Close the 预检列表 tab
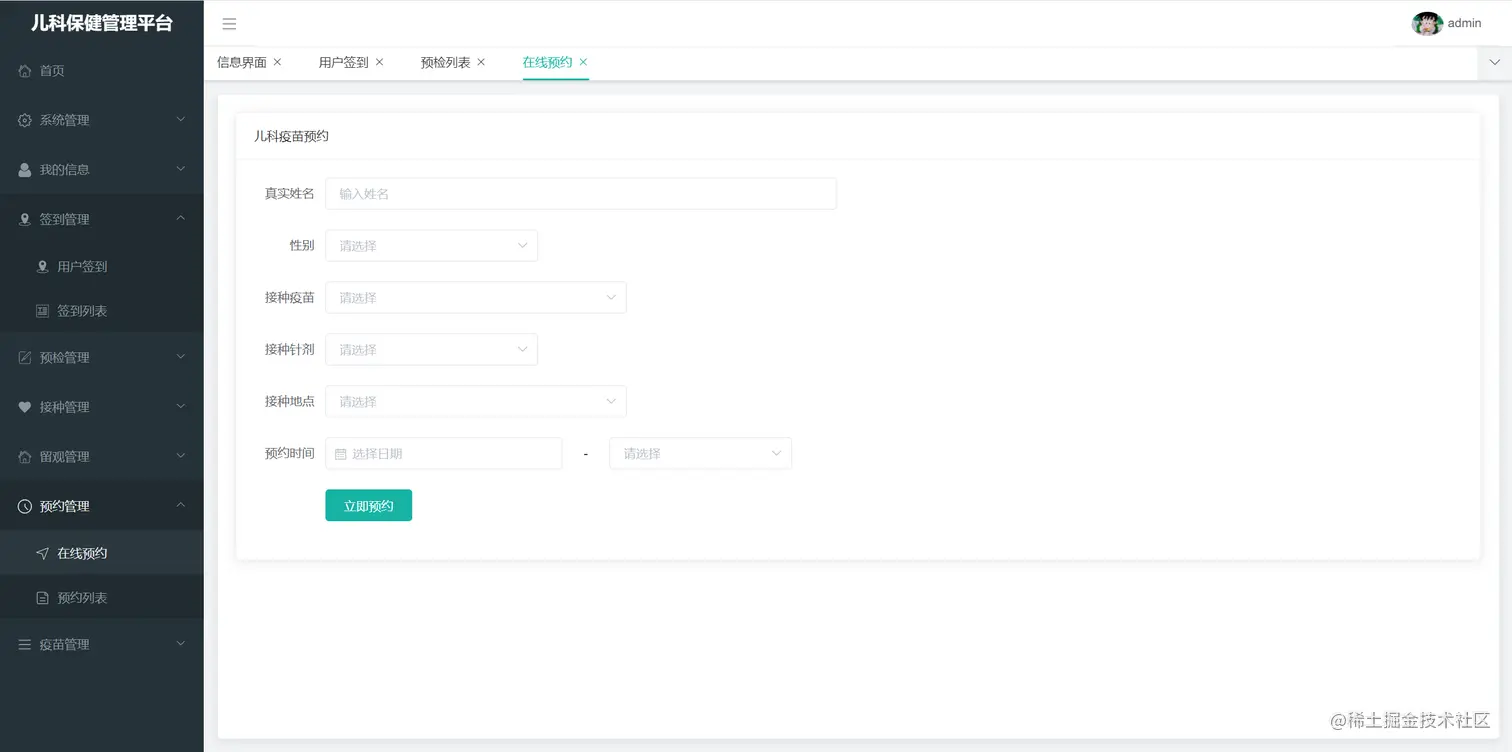Screen dimensions: 1512x752 coord(481,62)
